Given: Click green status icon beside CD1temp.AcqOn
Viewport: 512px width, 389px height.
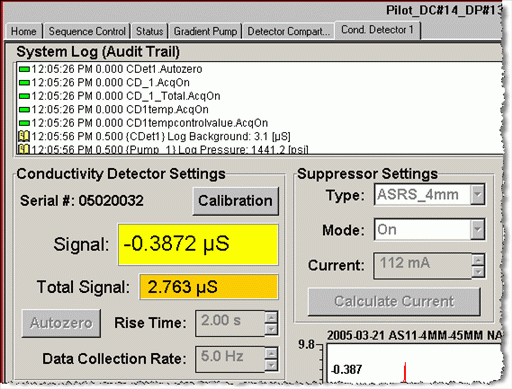Looking at the screenshot, I should pos(24,110).
